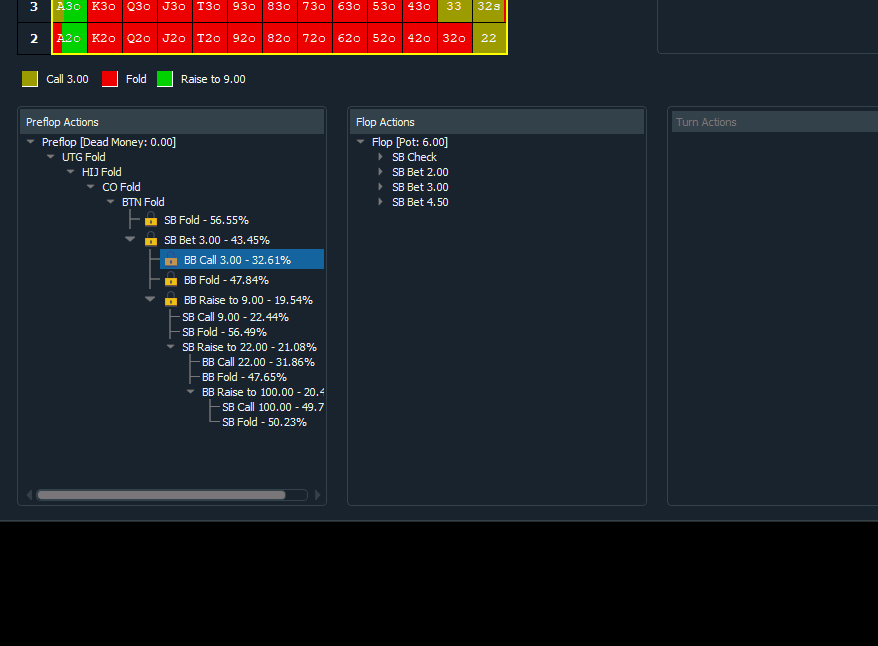Image resolution: width=878 pixels, height=646 pixels.
Task: Select the J2o hand cell
Action: click(174, 39)
